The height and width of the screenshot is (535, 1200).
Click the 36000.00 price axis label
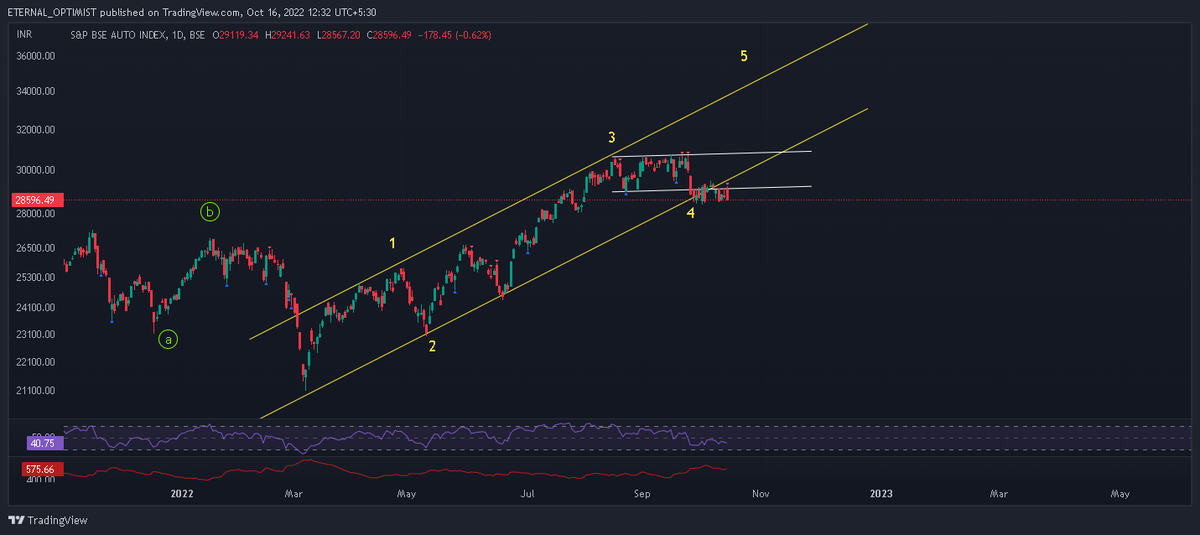click(36, 57)
